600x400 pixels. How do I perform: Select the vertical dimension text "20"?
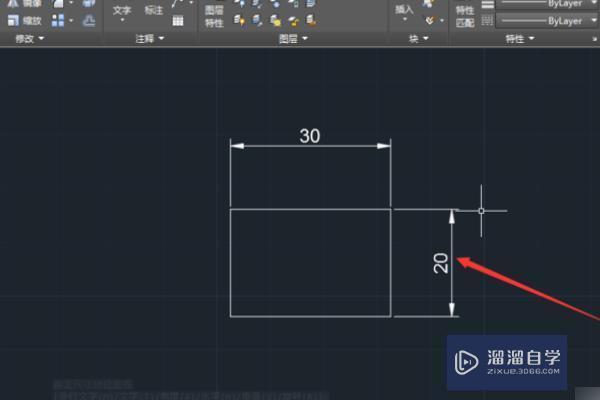pos(441,263)
